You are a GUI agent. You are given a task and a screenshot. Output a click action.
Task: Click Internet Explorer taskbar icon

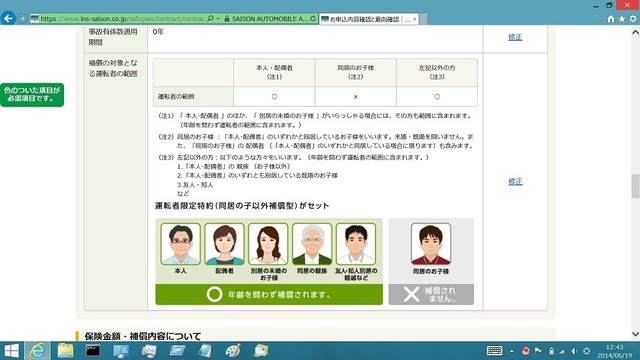[x=38, y=351]
